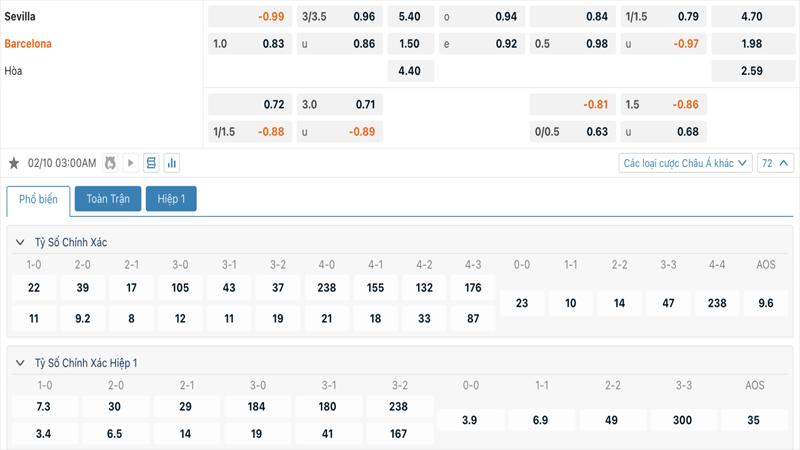Mark match as favorite with star icon

click(14, 163)
